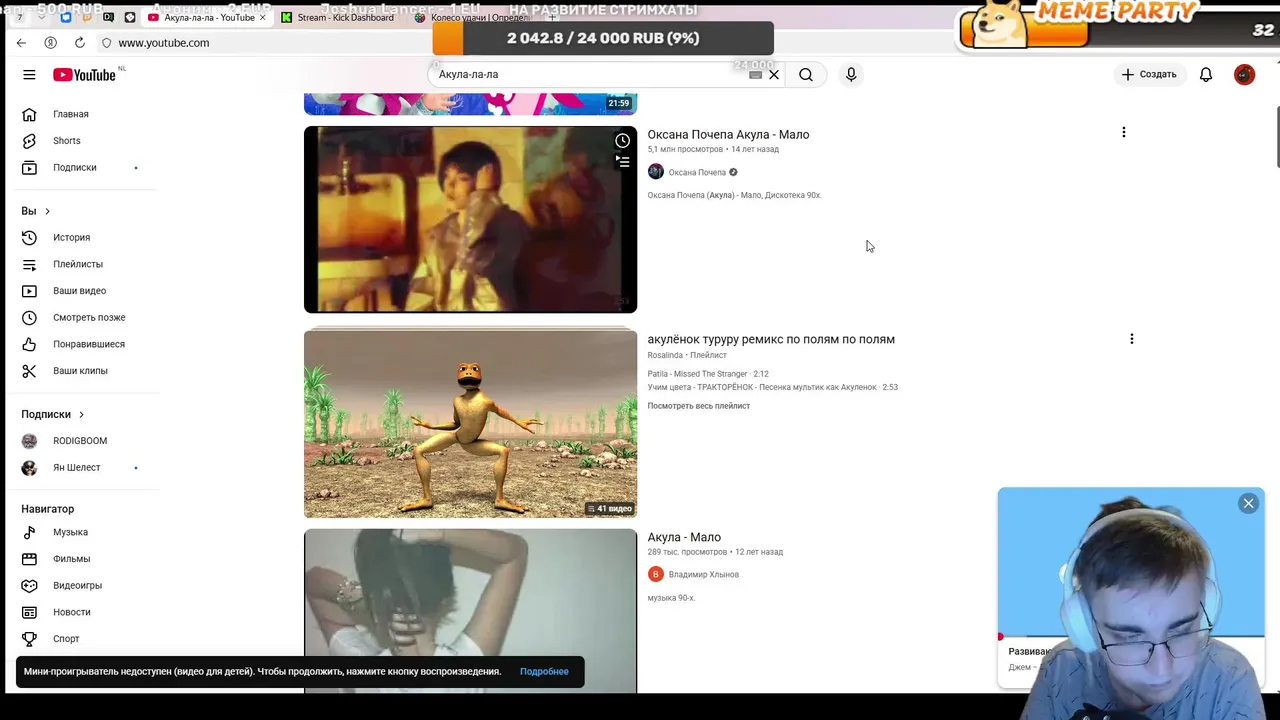Open RODIGBOOM subscription channel
Image resolution: width=1280 pixels, height=720 pixels.
[x=80, y=441]
